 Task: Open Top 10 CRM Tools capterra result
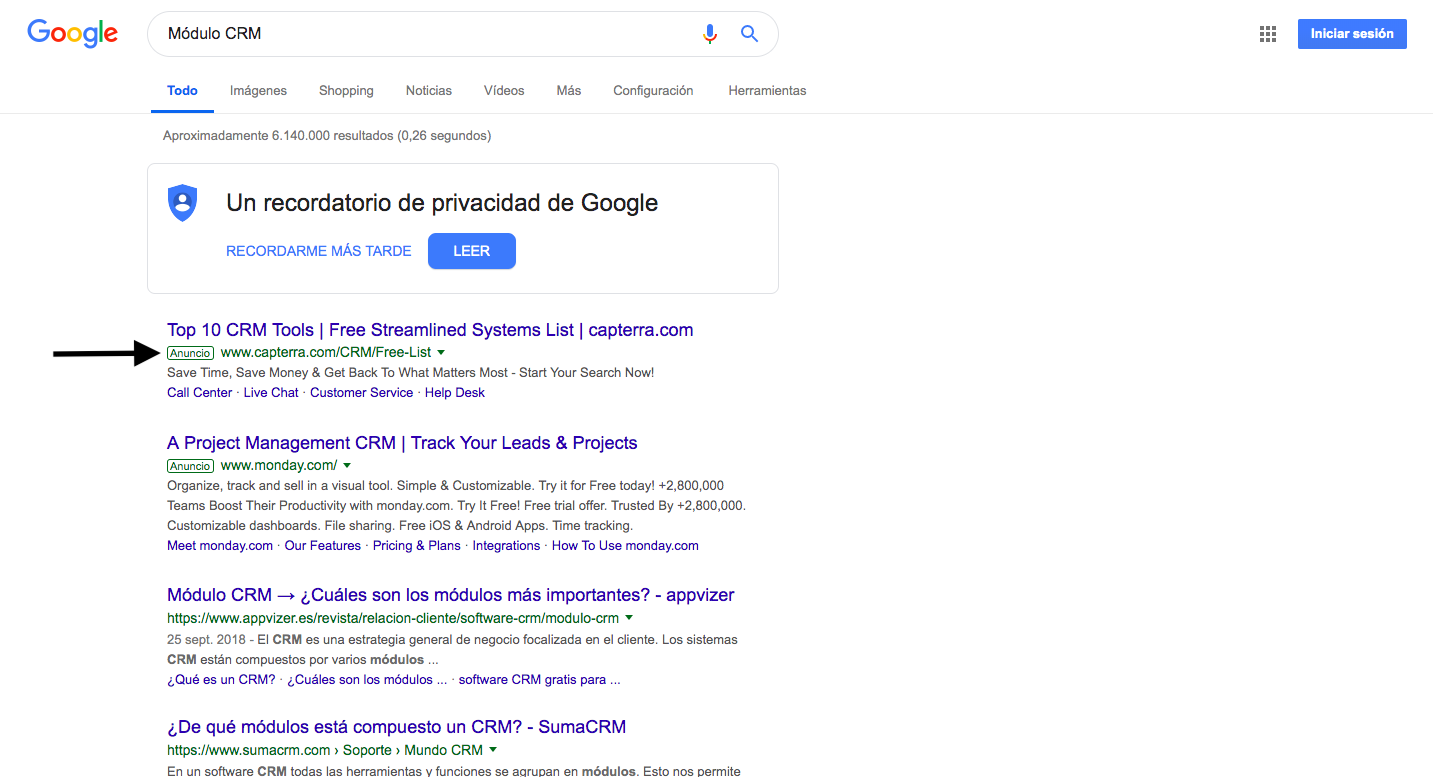(x=430, y=330)
